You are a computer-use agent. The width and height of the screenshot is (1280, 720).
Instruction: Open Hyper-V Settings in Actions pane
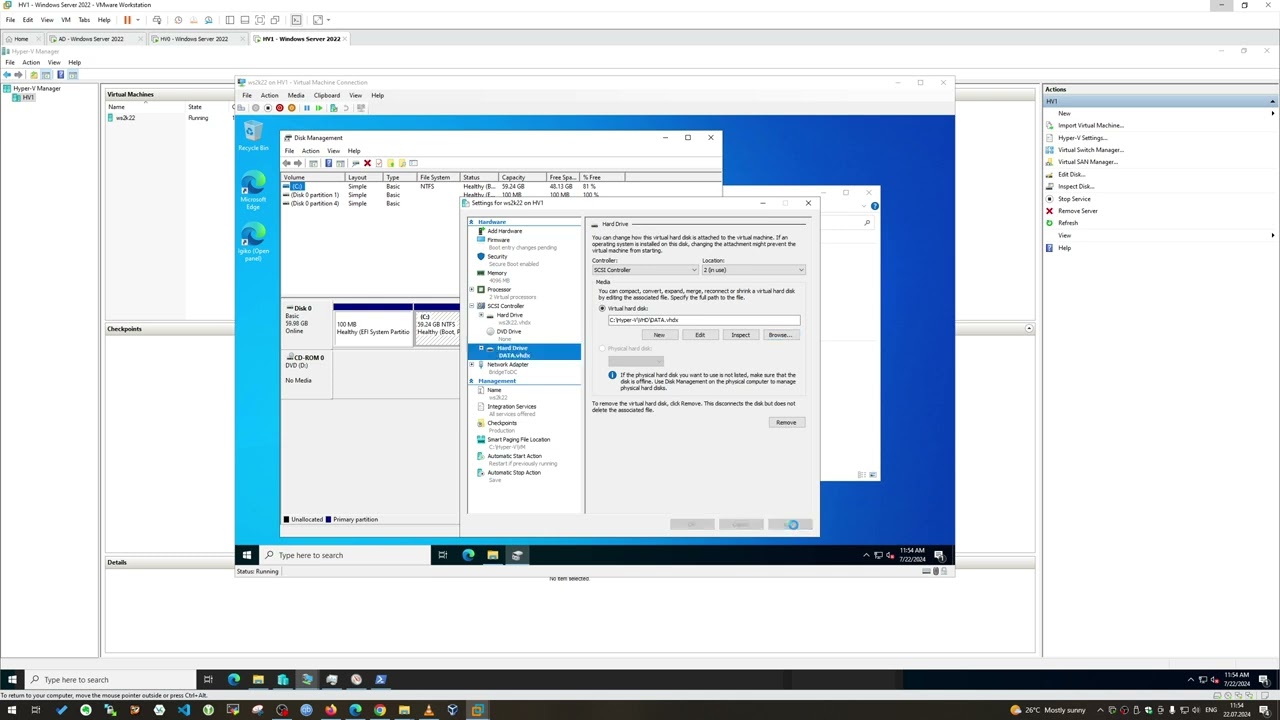click(x=1082, y=138)
